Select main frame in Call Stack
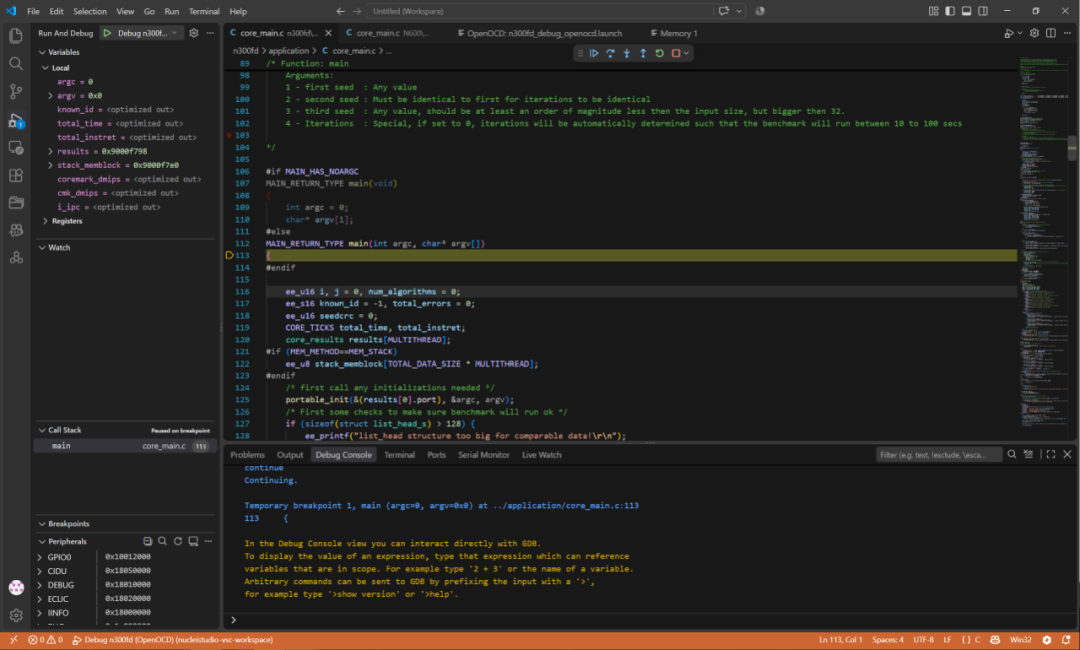 coord(125,445)
